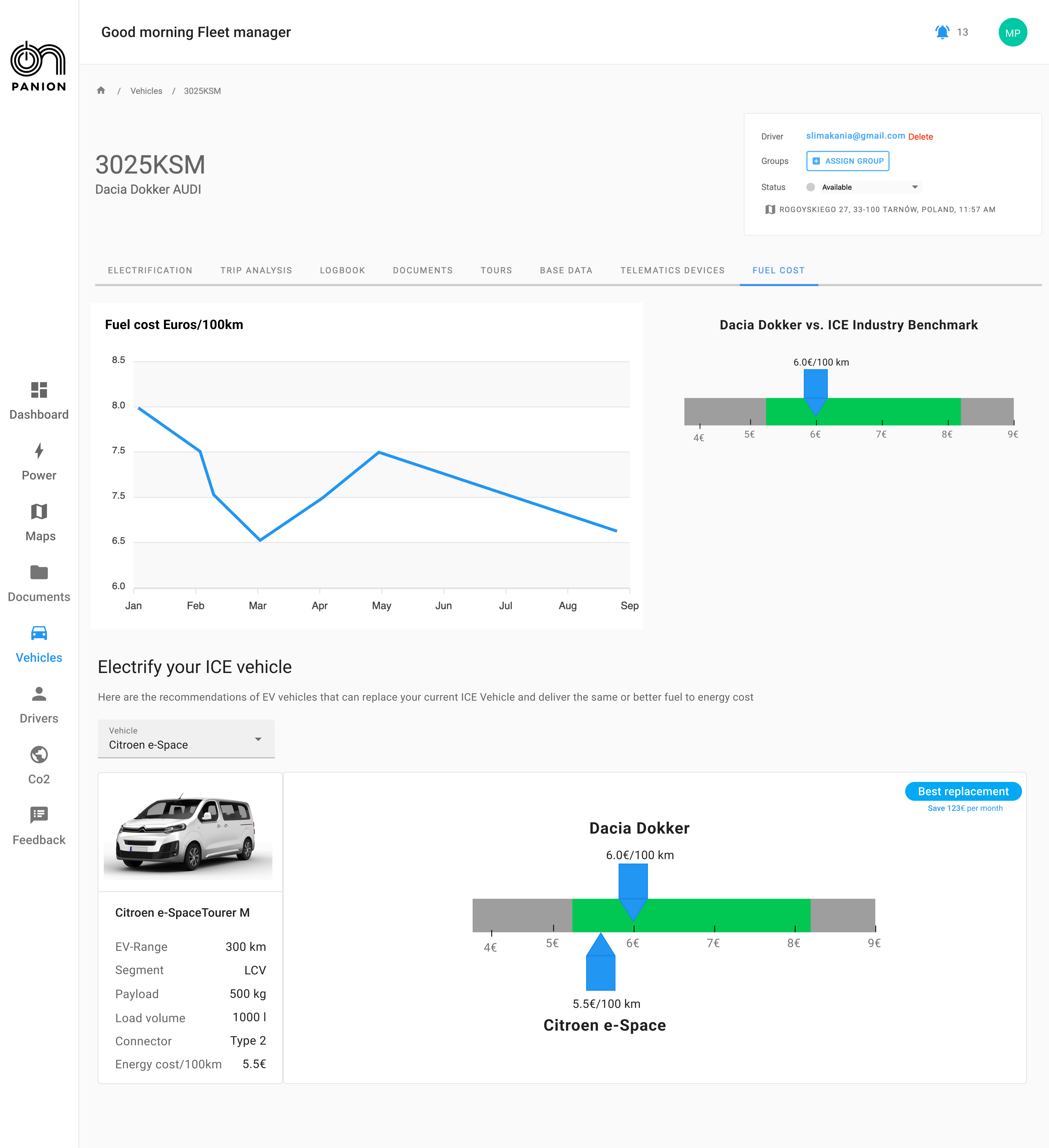Click the Segment LCV value
The height and width of the screenshot is (1148, 1049).
255,970
